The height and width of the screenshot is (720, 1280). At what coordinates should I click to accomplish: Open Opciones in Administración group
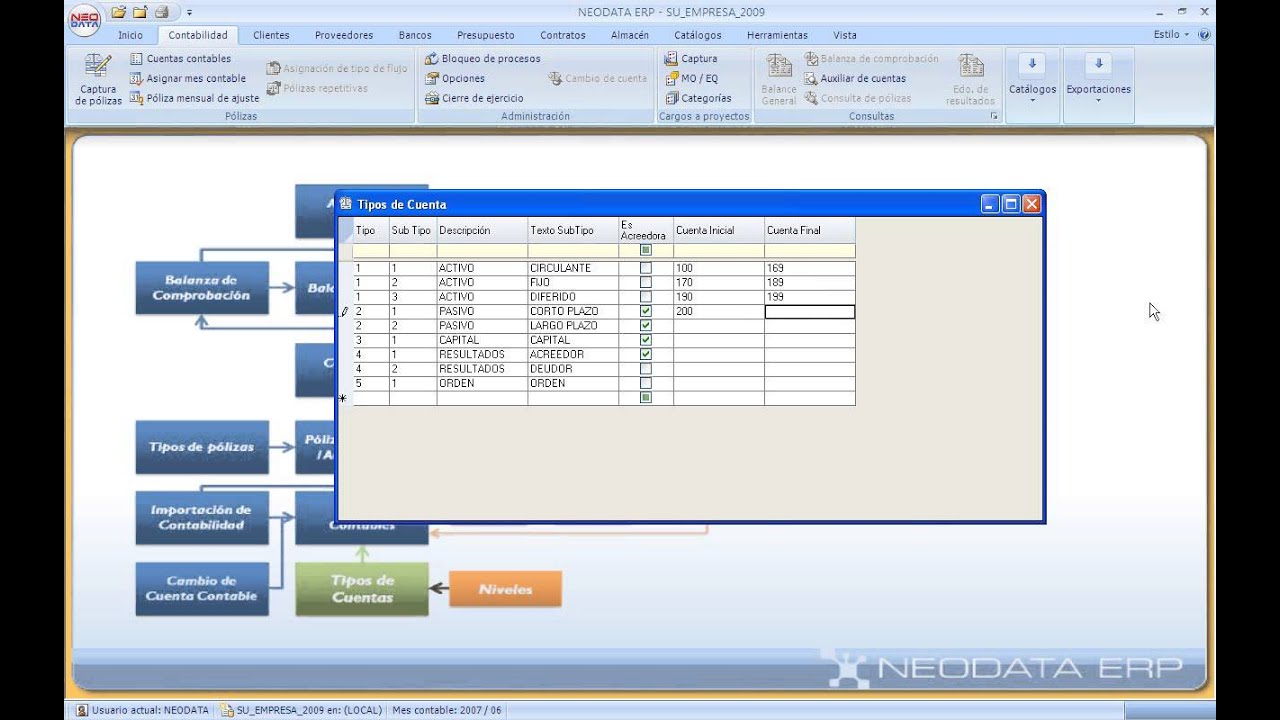pos(455,78)
